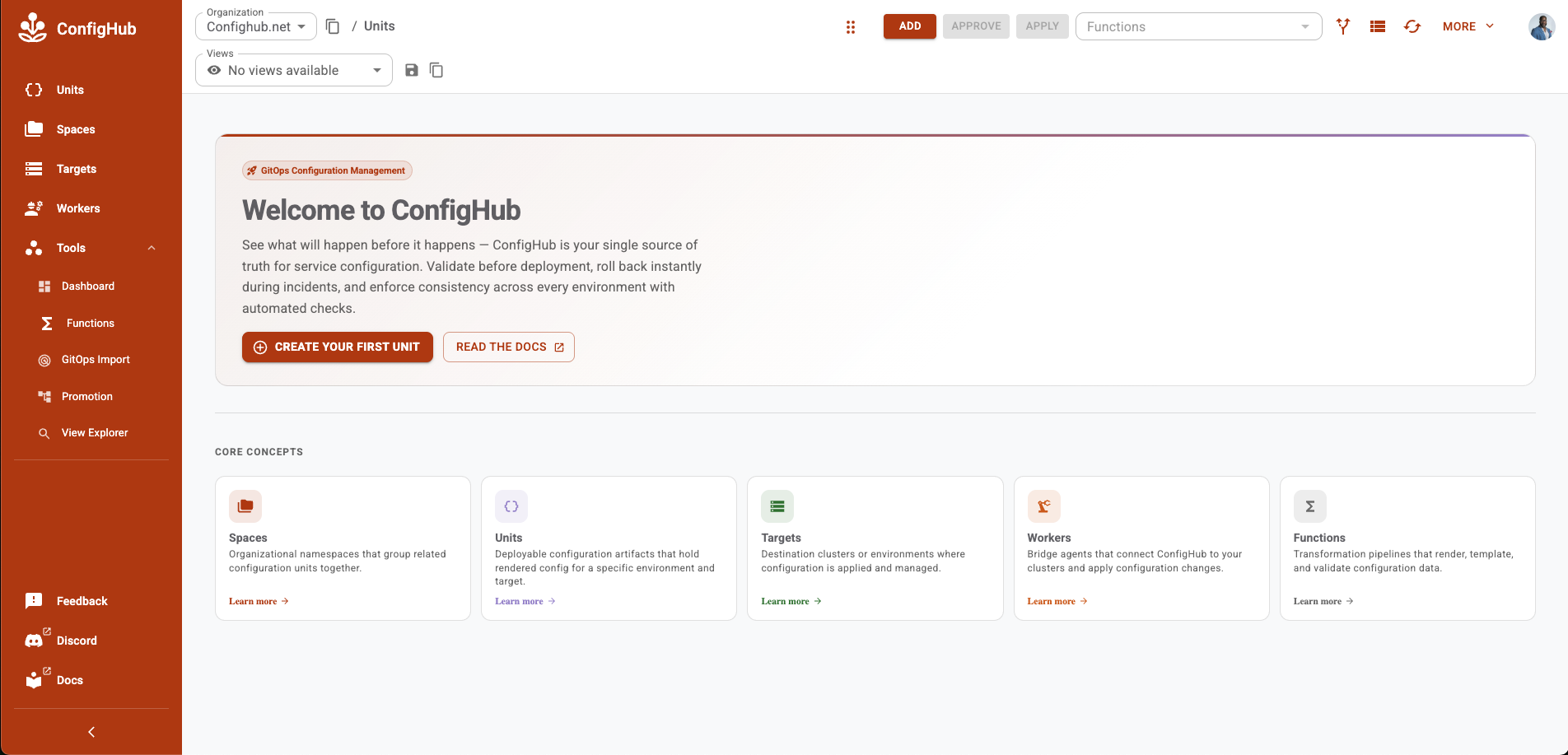
Task: Click the branch merge icon in toolbar
Action: coord(1343,26)
